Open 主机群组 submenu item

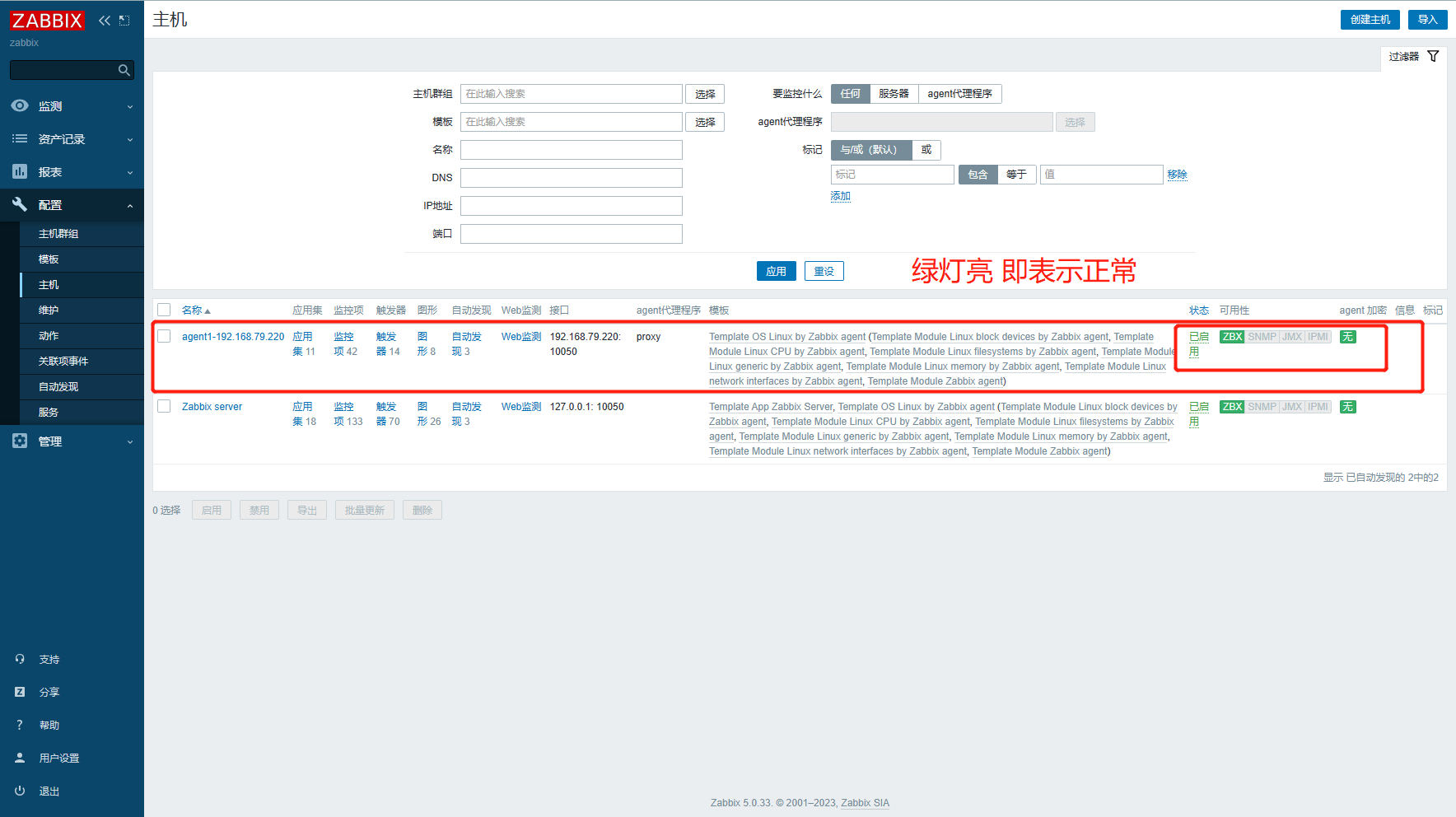82,234
